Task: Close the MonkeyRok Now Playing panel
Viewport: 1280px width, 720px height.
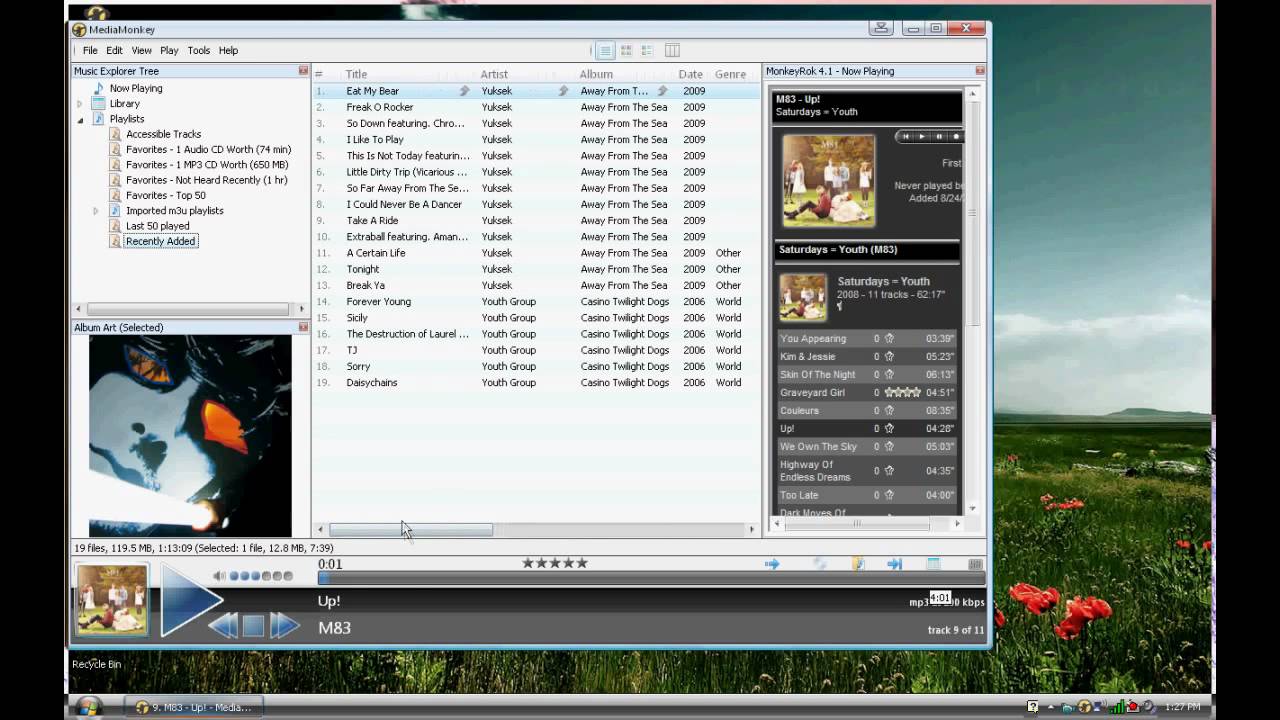Action: 980,71
